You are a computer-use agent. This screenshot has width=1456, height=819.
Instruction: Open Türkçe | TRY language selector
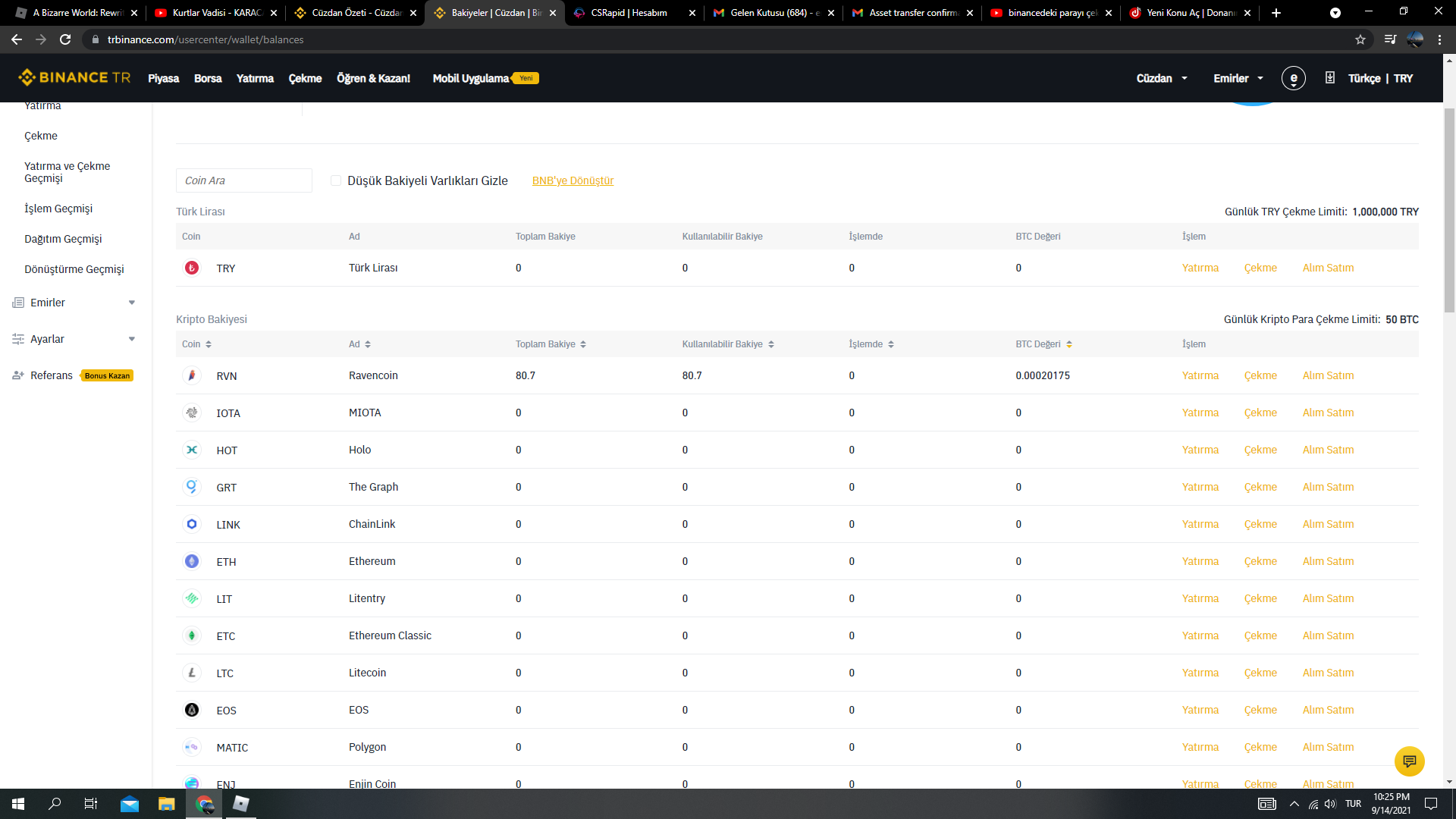click(x=1380, y=78)
